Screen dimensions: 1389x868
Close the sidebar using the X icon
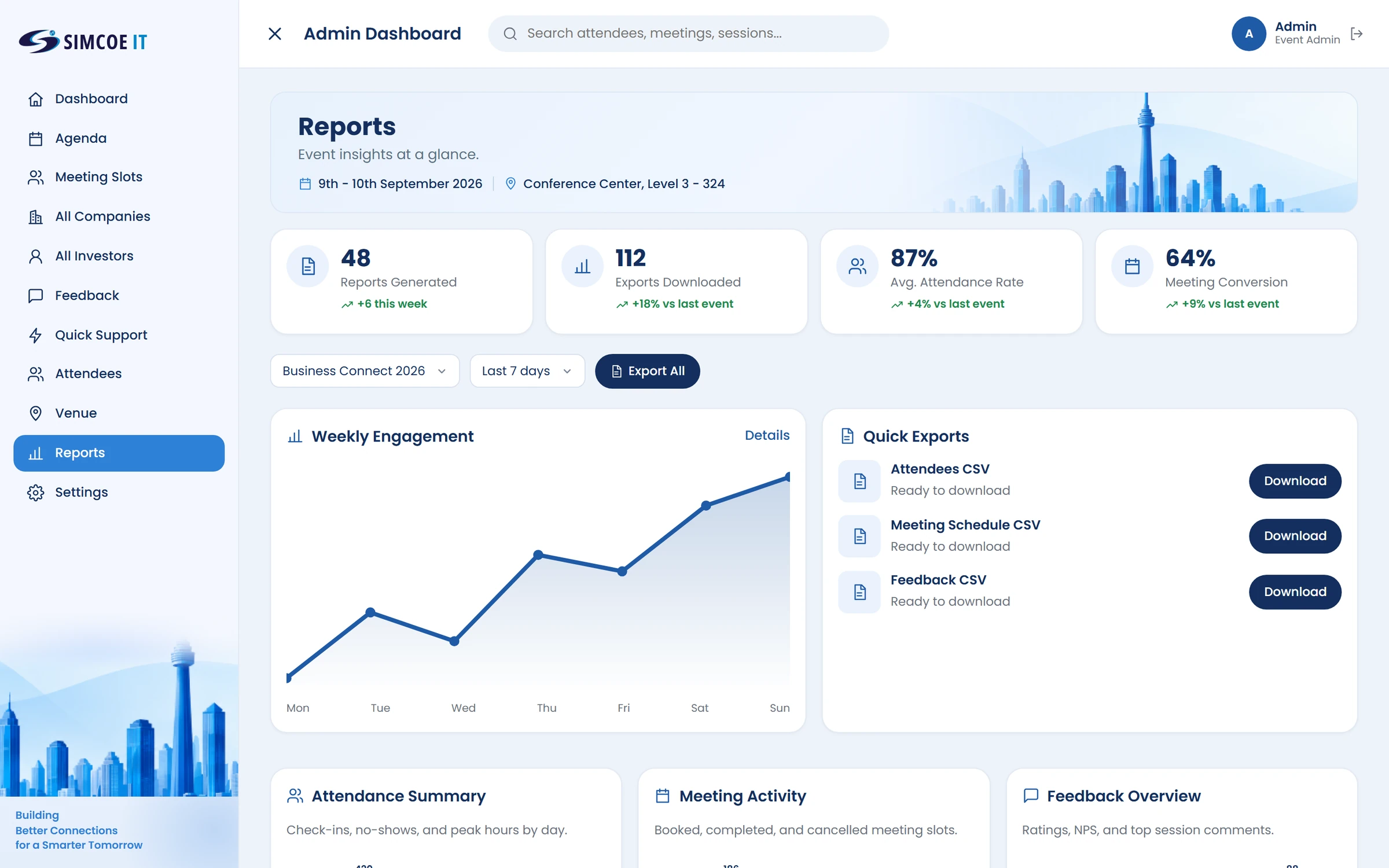click(275, 34)
